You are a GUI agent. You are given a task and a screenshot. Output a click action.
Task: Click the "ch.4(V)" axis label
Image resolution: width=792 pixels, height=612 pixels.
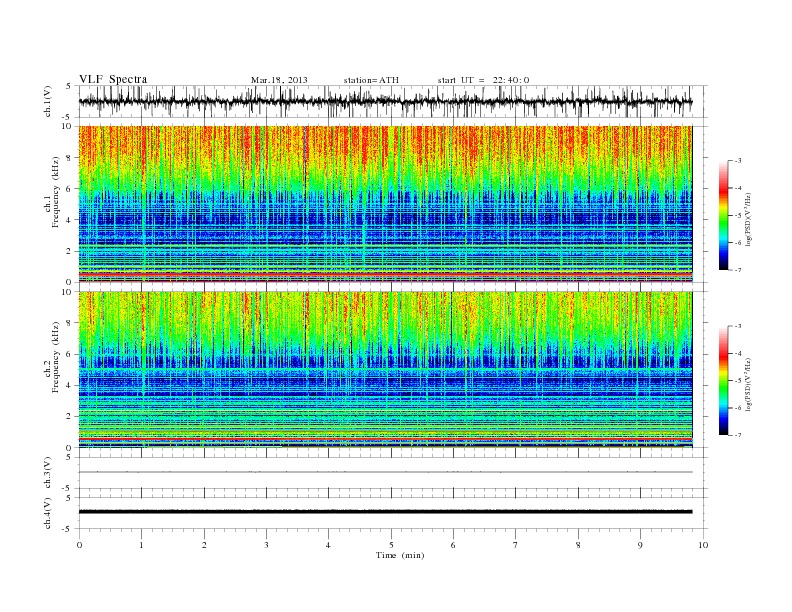pyautogui.click(x=48, y=513)
